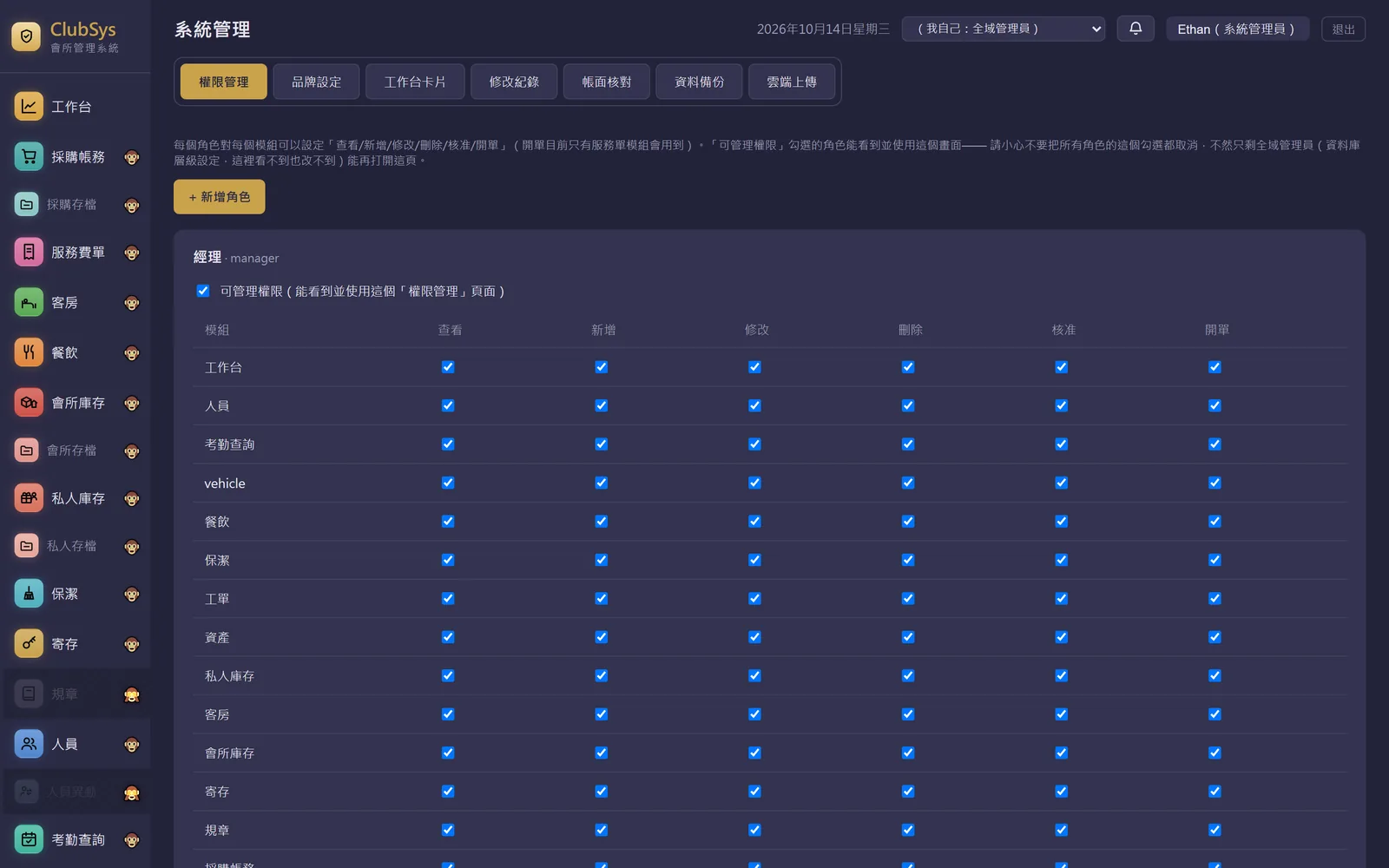The image size is (1389, 868).
Task: Open the 會所存檔 folder icon
Action: (27, 450)
